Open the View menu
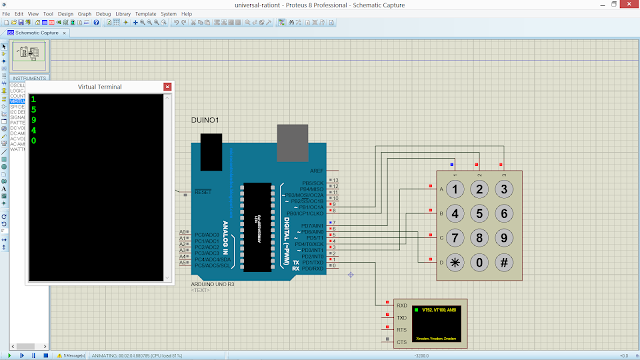 (33, 14)
